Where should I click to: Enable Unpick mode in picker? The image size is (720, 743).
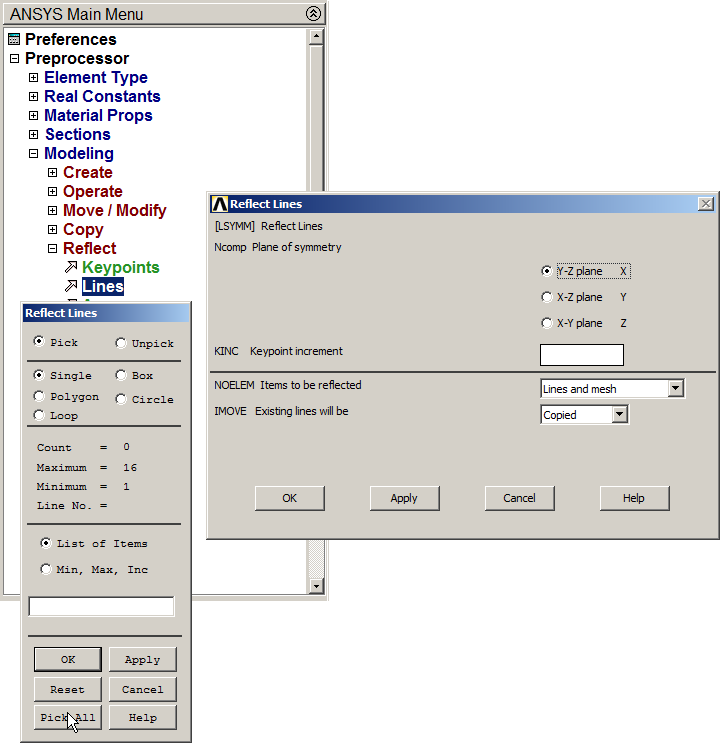click(x=121, y=343)
